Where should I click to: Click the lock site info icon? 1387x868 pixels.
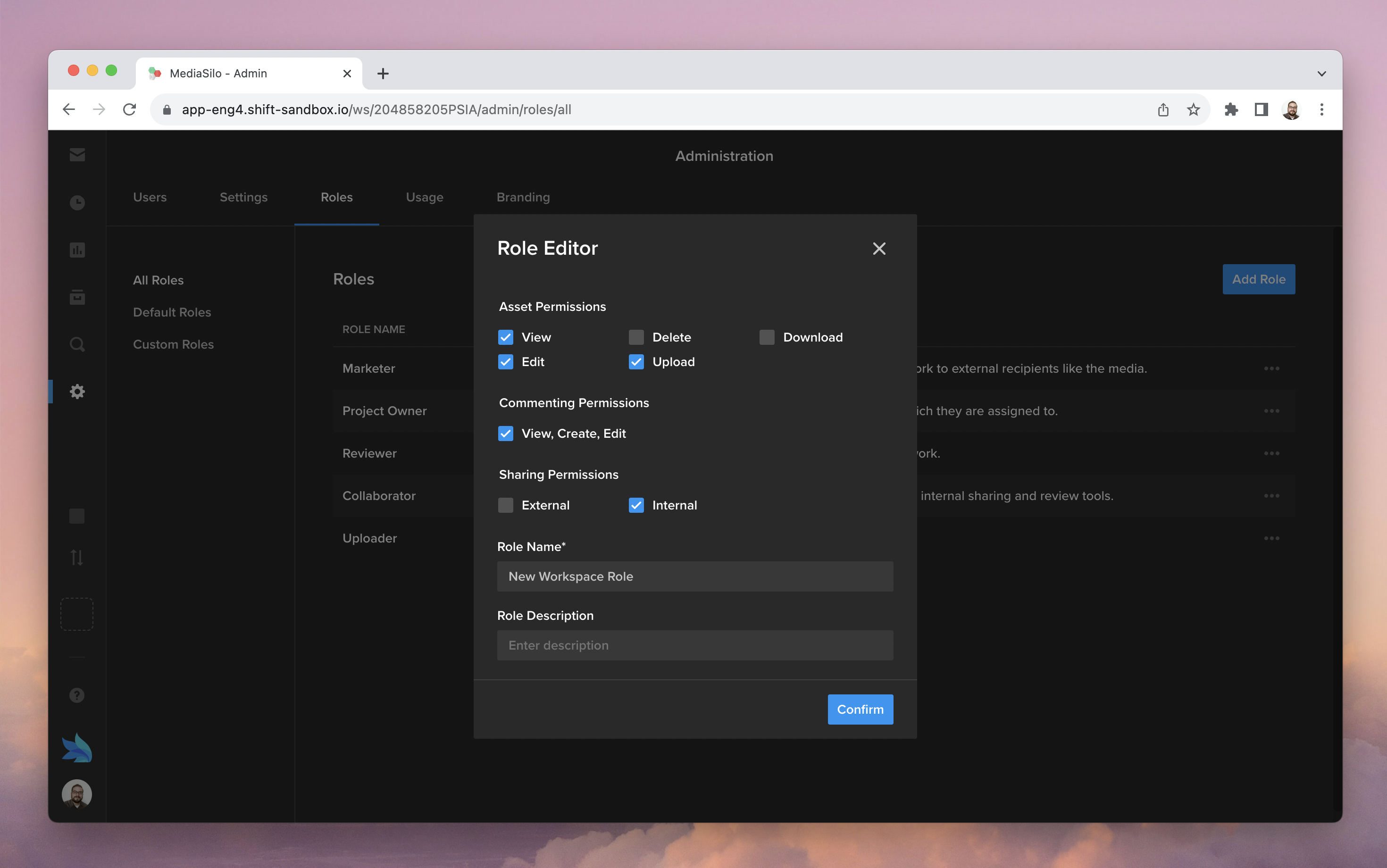click(167, 109)
